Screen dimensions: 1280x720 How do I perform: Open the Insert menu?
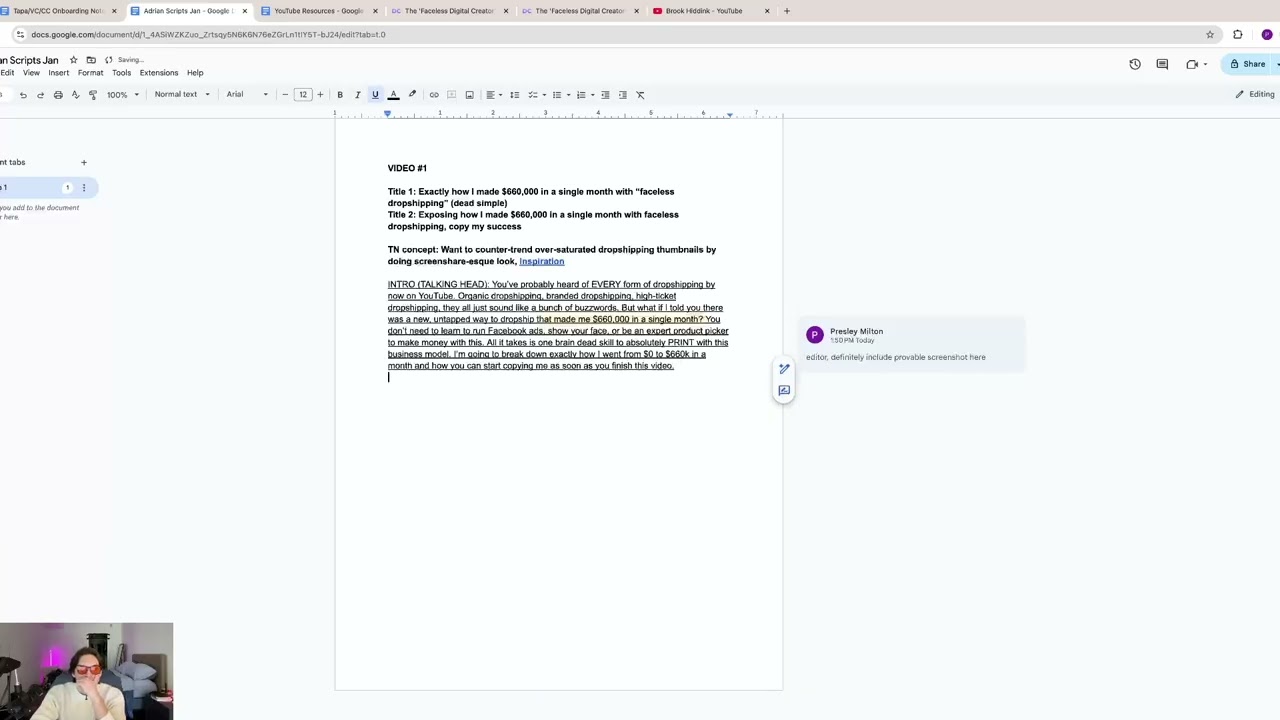point(59,73)
